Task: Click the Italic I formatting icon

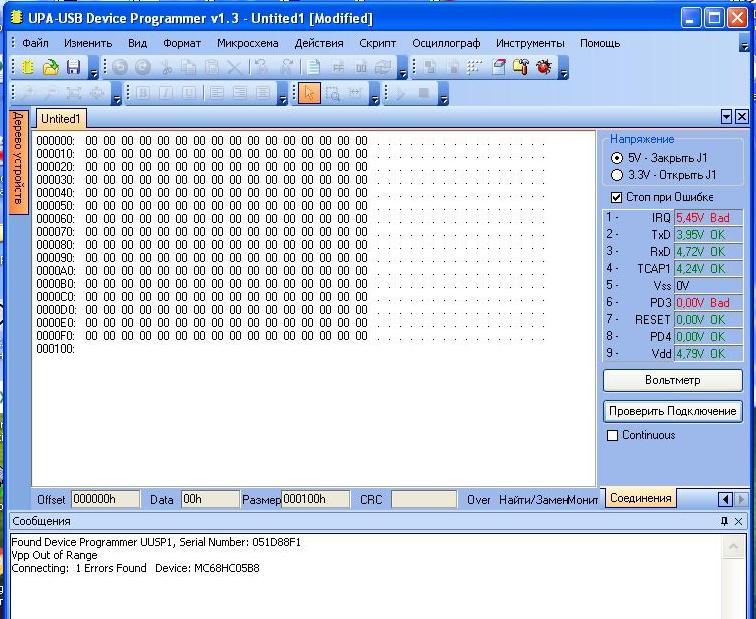Action: tap(166, 93)
